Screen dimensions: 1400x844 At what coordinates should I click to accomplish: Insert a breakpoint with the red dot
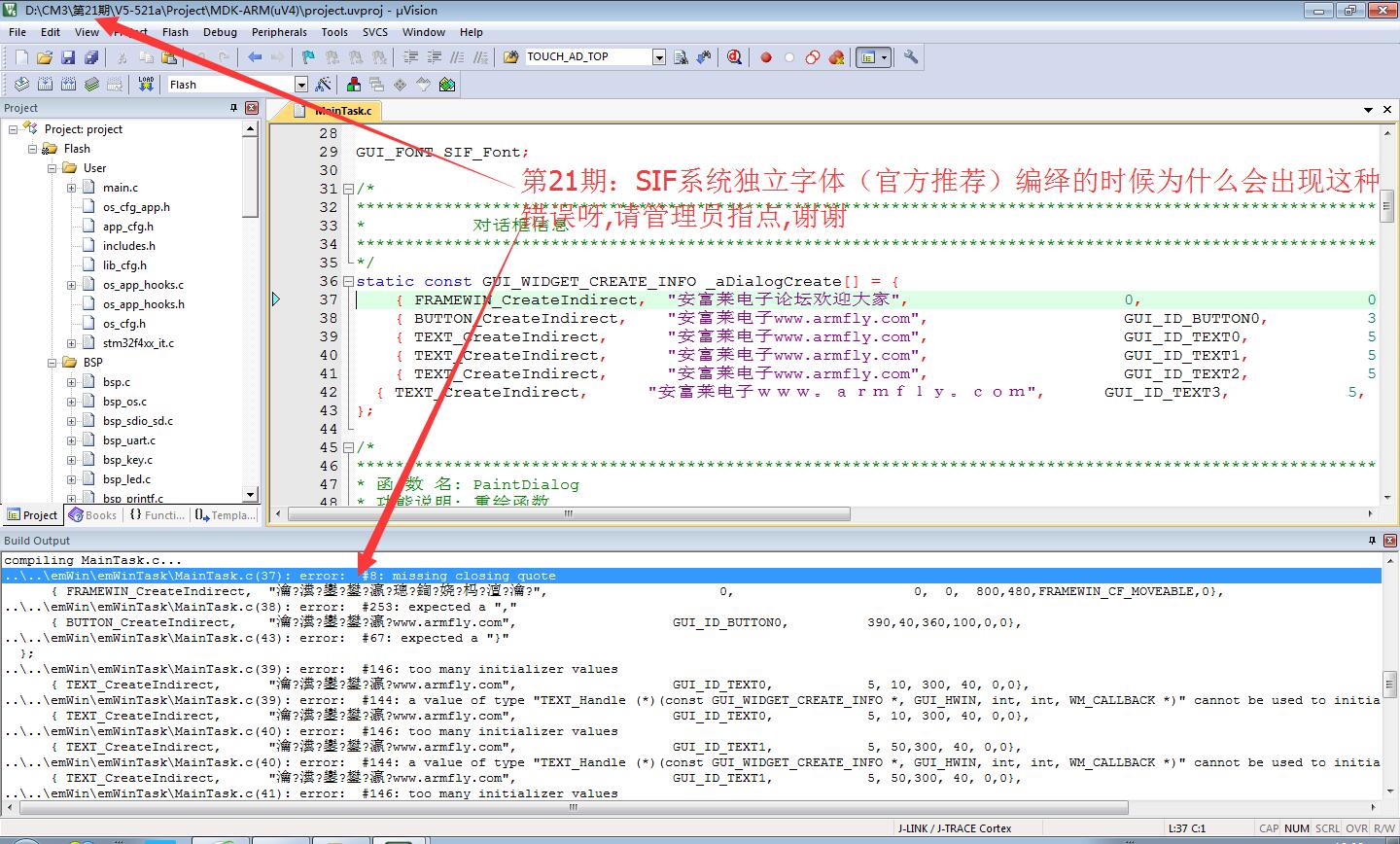(766, 57)
